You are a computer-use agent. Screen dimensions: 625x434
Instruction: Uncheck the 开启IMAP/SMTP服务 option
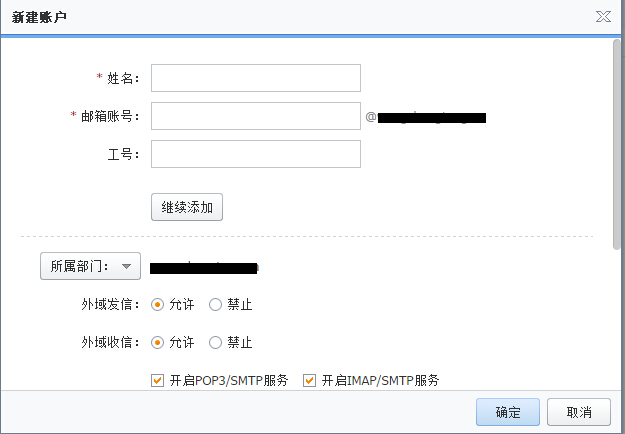pyautogui.click(x=309, y=380)
